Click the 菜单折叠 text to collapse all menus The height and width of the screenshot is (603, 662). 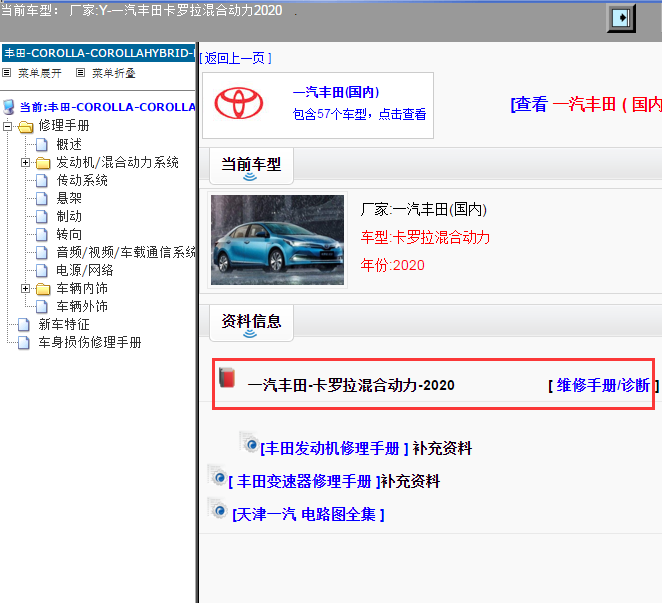(114, 73)
